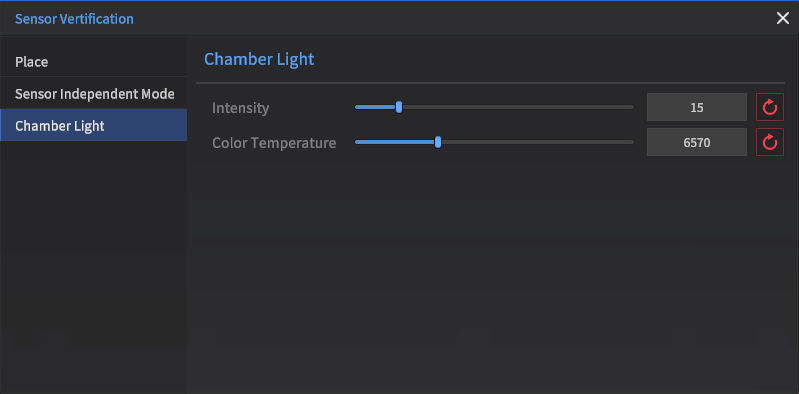Click the divider line under Chamber Light heading
799x394 pixels.
[490, 83]
